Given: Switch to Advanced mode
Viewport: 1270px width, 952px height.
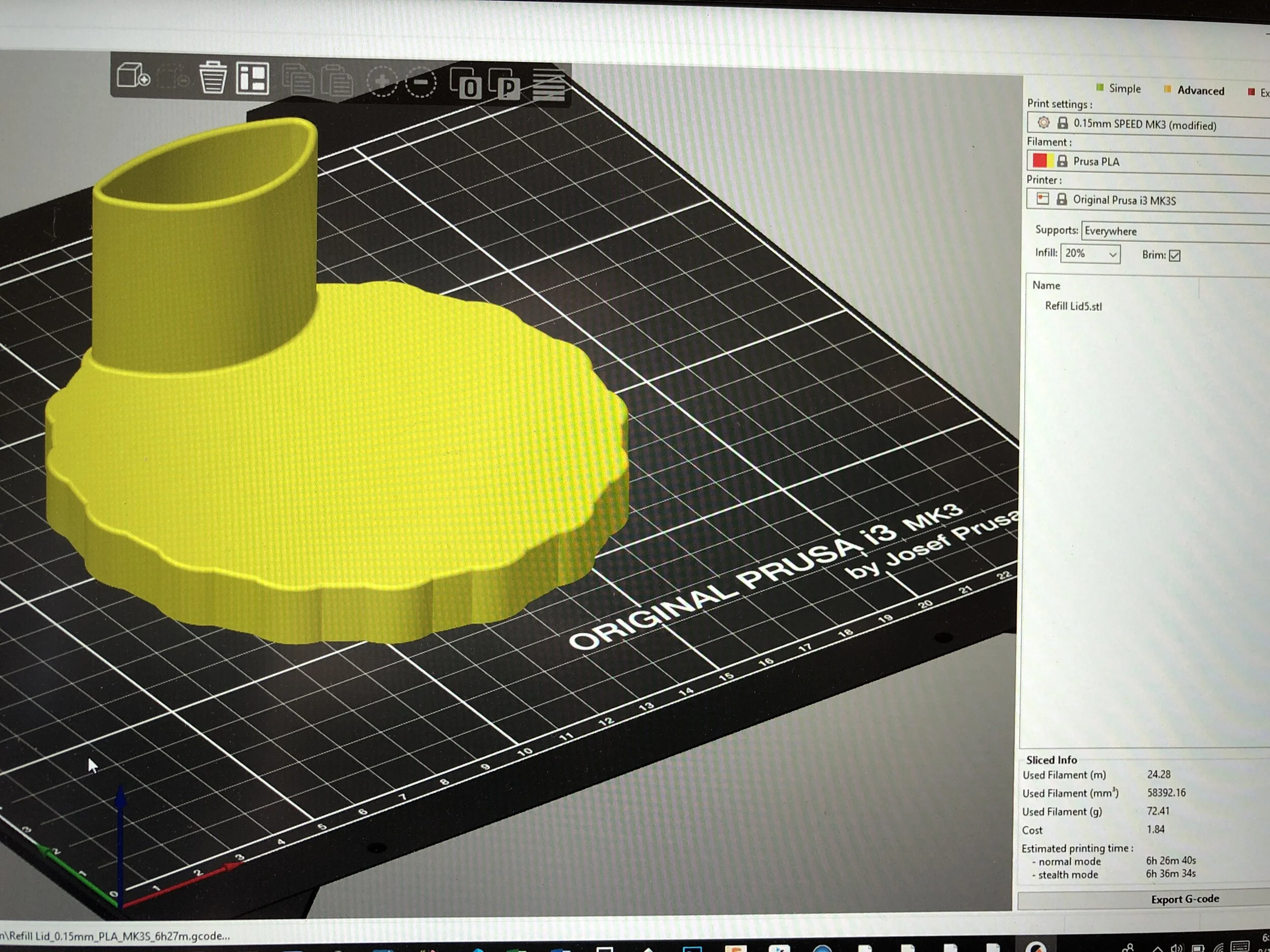Looking at the screenshot, I should click(1199, 91).
